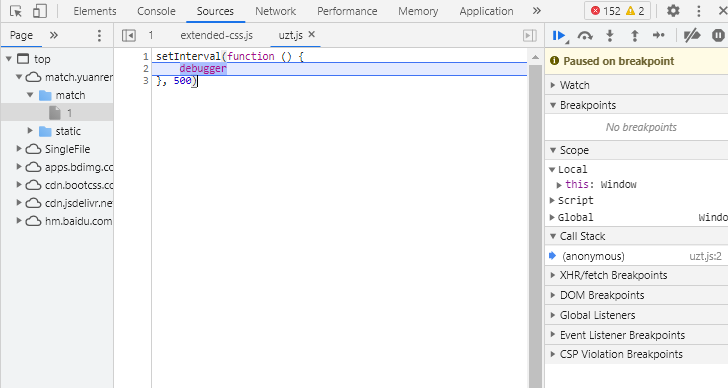Show more navigator tabs chevron
This screenshot has width=728, height=388.
(54, 35)
